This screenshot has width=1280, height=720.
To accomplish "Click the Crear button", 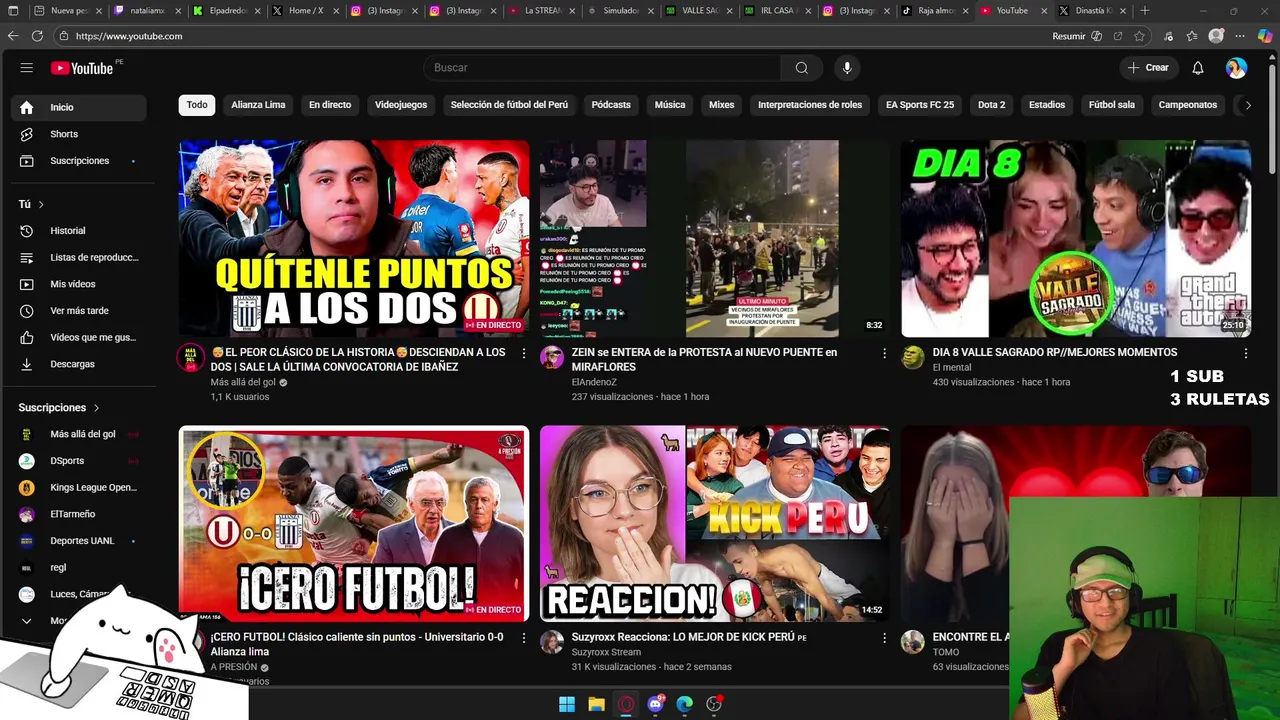I will (x=1148, y=68).
